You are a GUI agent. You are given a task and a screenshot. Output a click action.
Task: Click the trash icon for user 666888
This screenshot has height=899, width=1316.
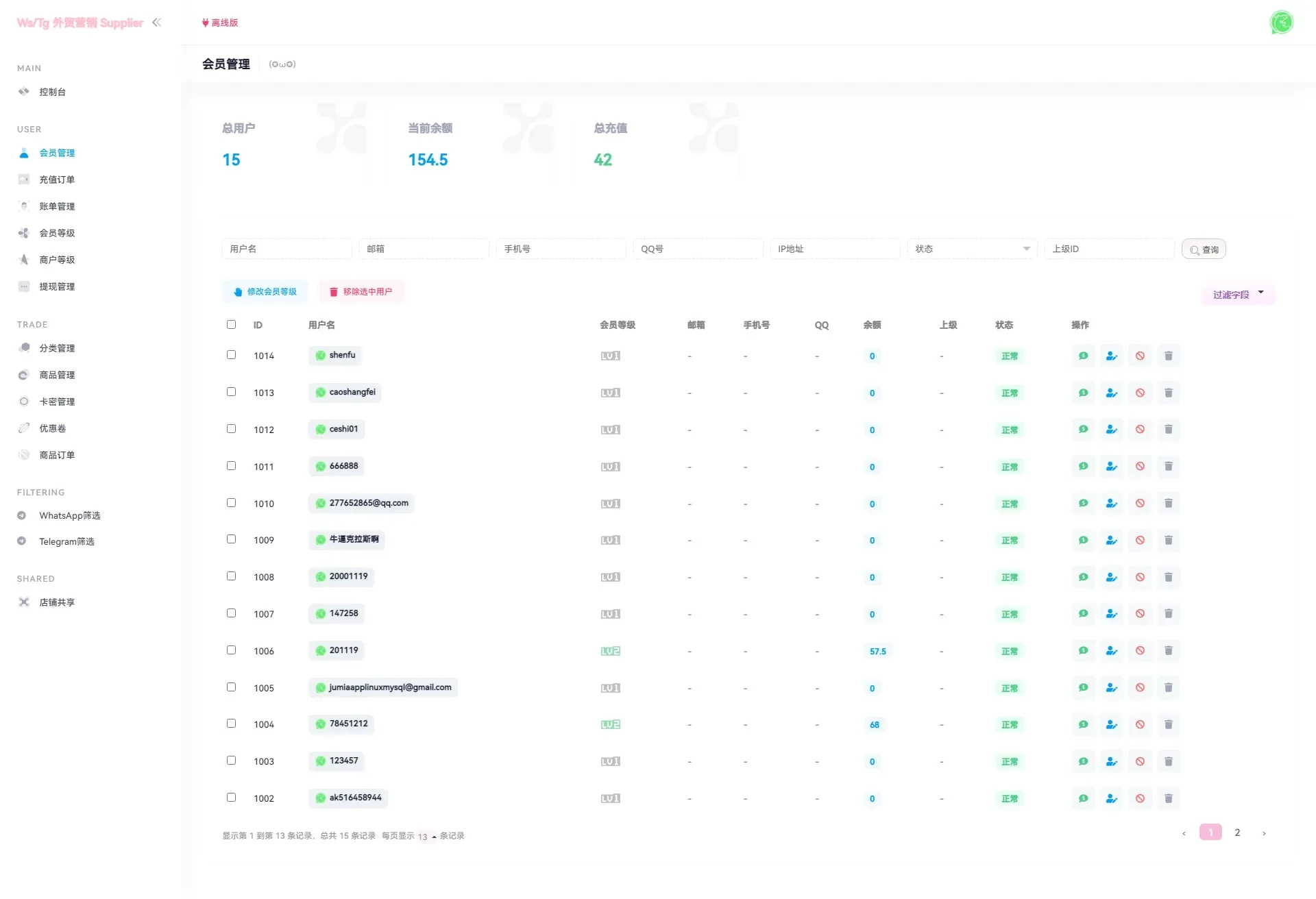(1168, 467)
